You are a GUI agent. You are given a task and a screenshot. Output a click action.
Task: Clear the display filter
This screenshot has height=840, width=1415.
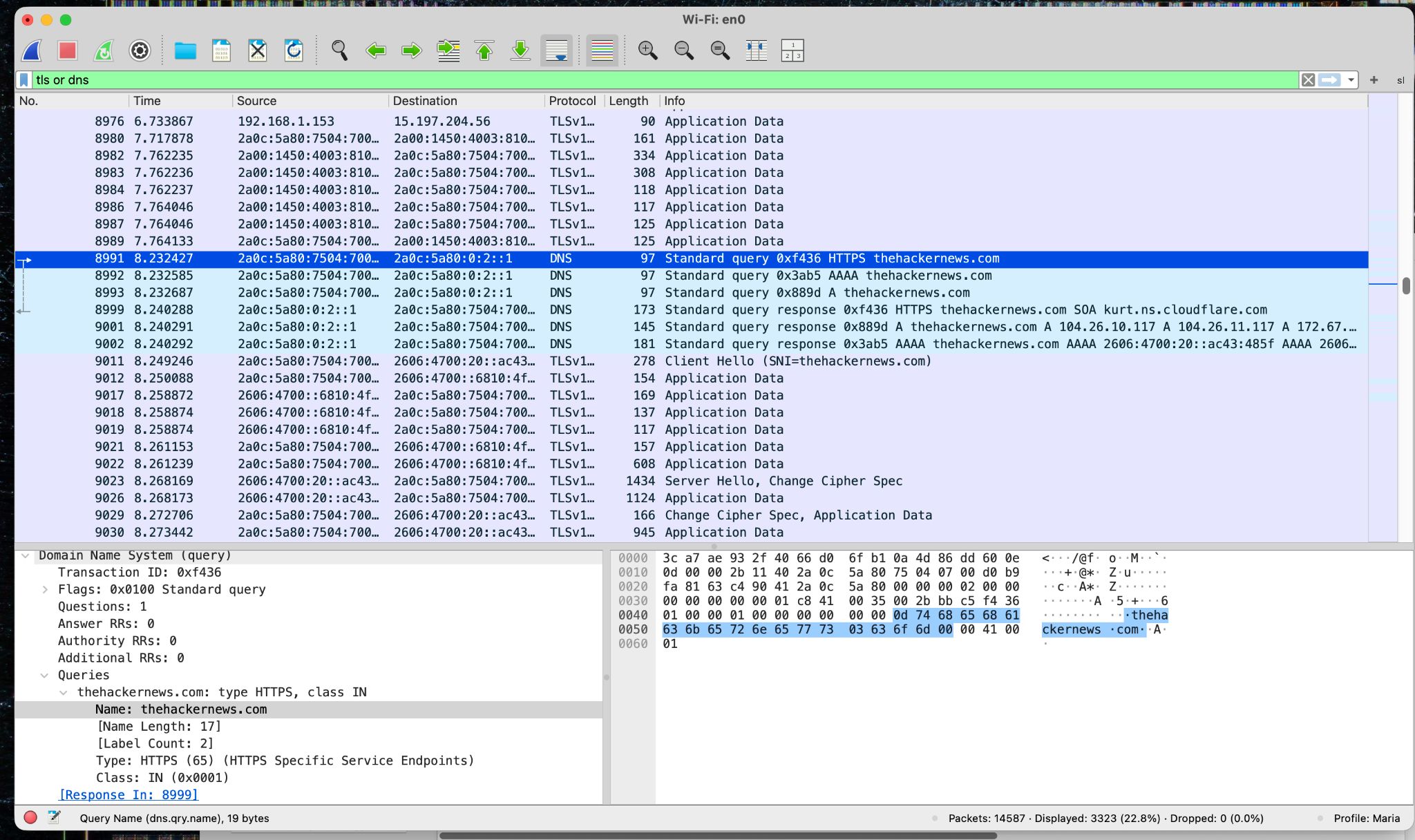1308,80
